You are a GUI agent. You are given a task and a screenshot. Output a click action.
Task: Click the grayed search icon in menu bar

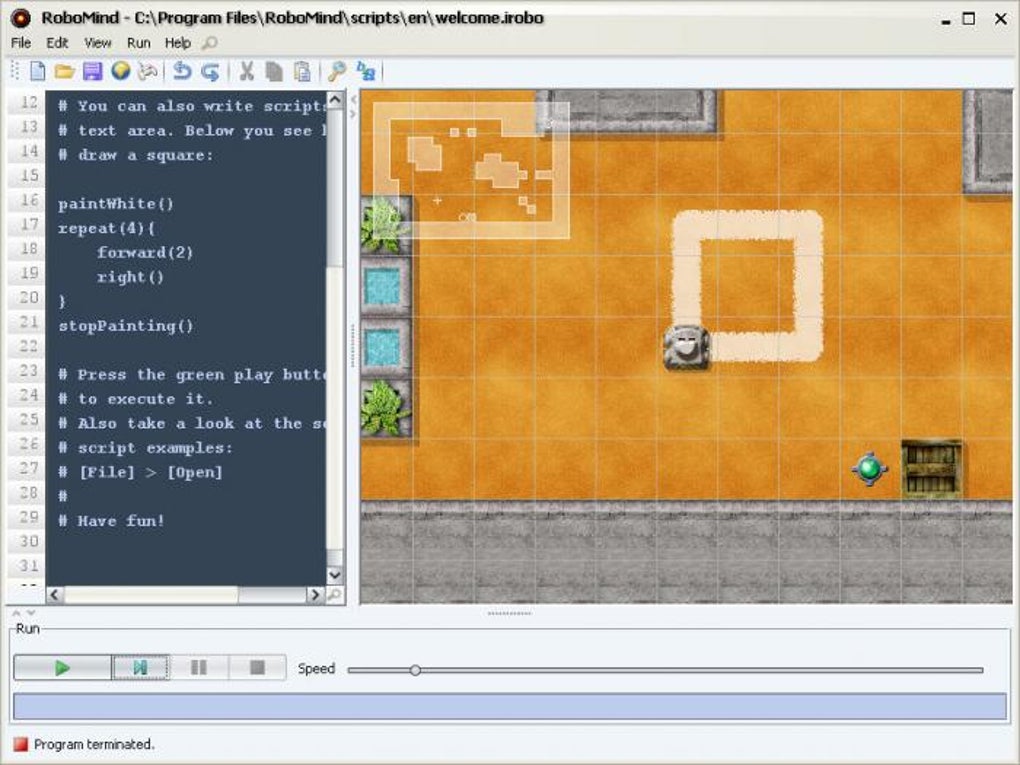click(x=209, y=43)
